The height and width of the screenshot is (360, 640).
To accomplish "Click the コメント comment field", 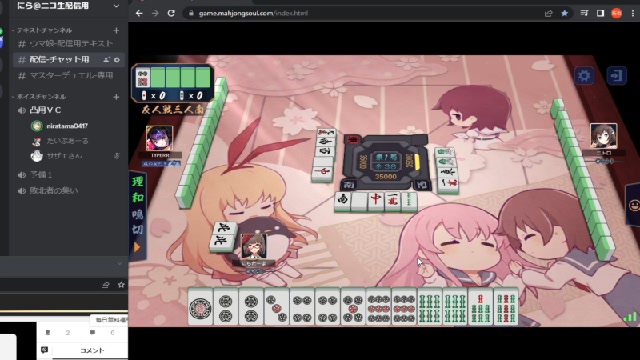I will [x=91, y=350].
